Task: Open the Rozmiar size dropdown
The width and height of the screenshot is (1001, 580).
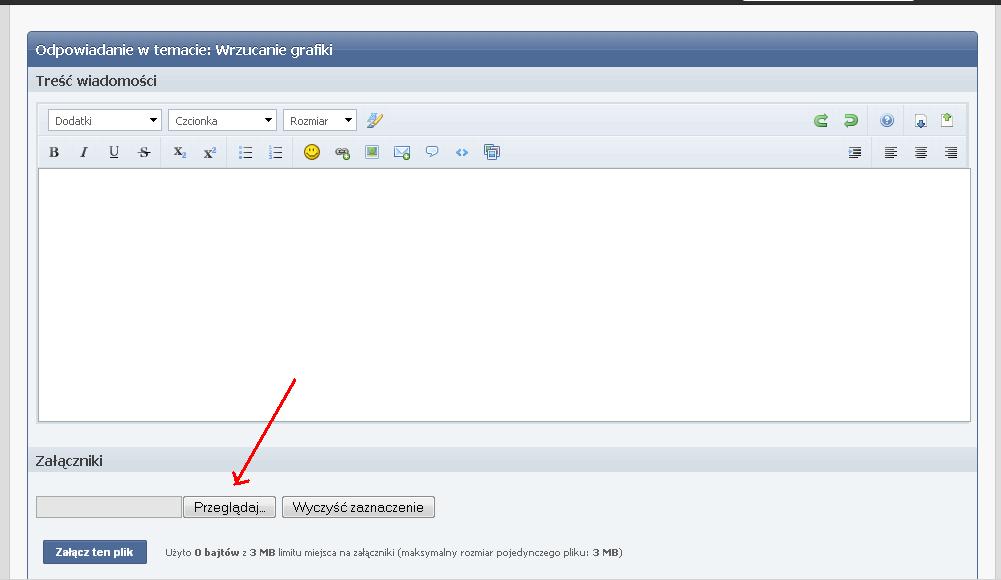Action: [x=320, y=121]
